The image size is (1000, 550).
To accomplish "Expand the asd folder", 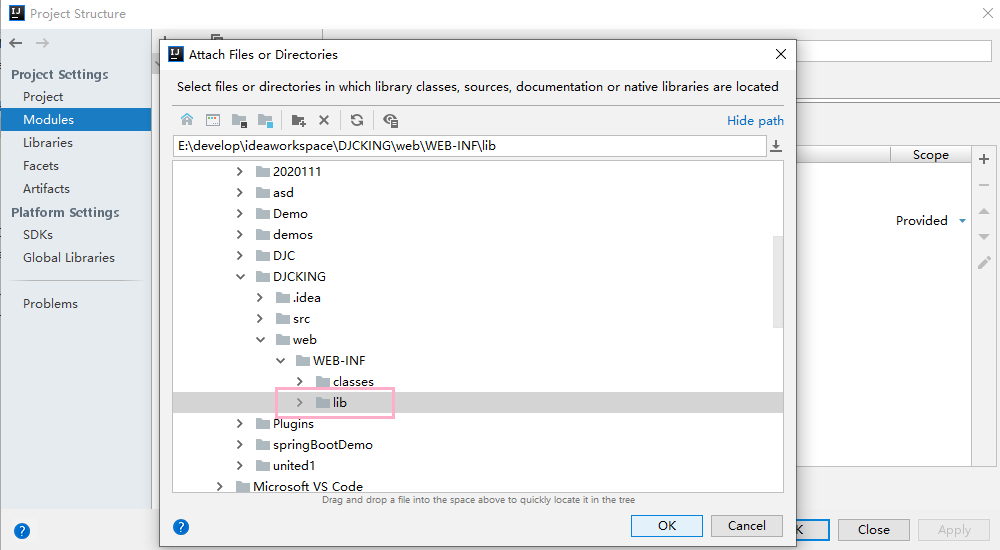I will coord(240,192).
